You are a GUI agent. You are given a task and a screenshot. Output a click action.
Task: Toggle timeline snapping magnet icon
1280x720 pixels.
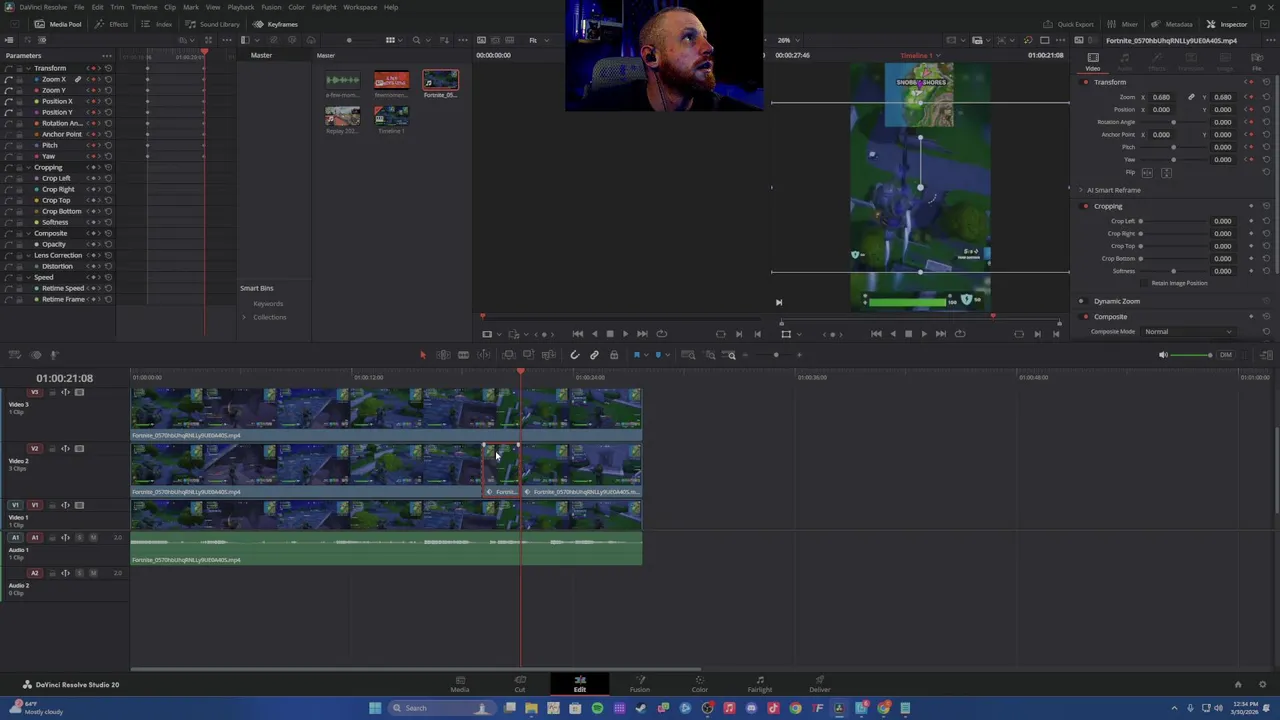574,355
